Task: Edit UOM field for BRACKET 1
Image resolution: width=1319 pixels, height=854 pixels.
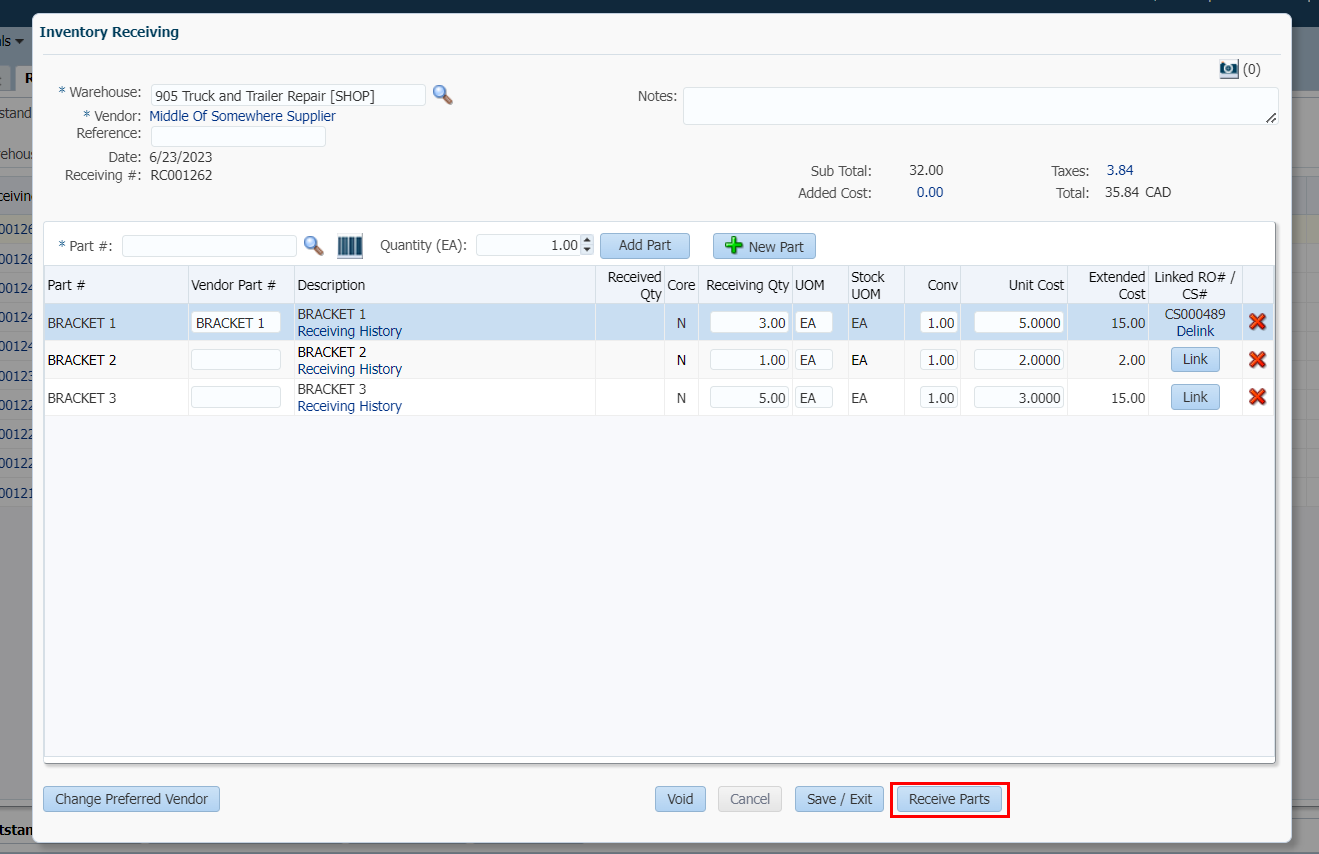Action: tap(814, 323)
